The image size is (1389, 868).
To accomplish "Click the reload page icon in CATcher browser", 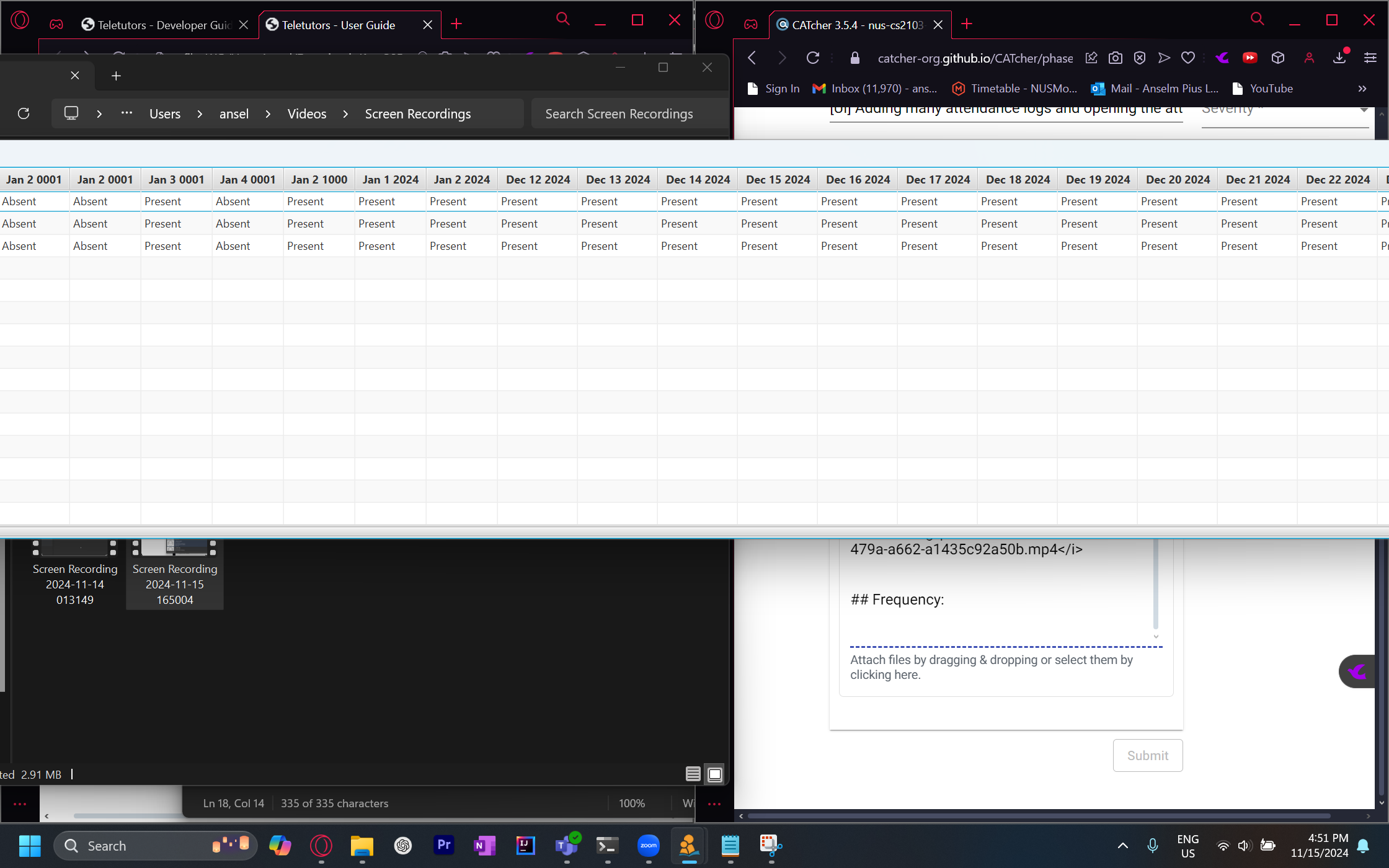I will 813,58.
